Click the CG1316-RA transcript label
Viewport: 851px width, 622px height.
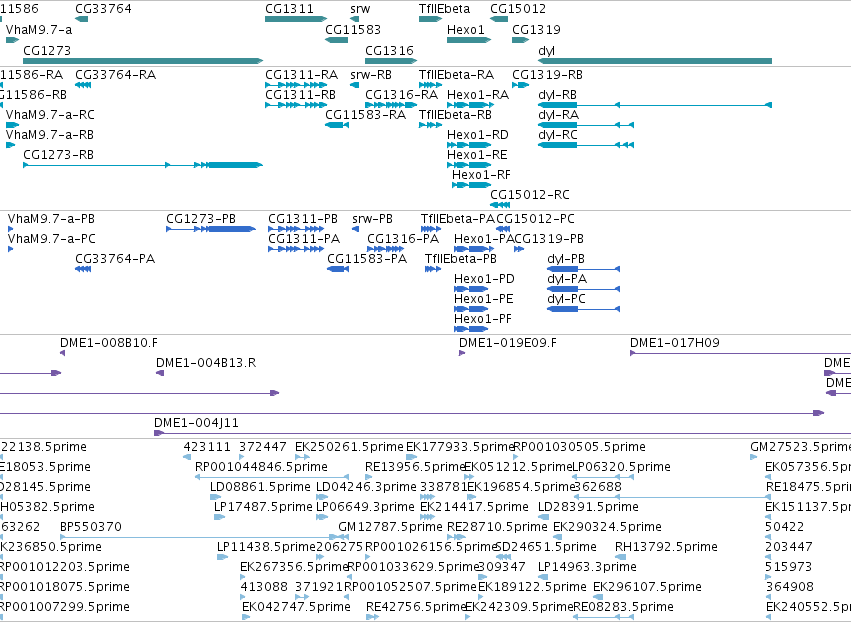pos(402,94)
